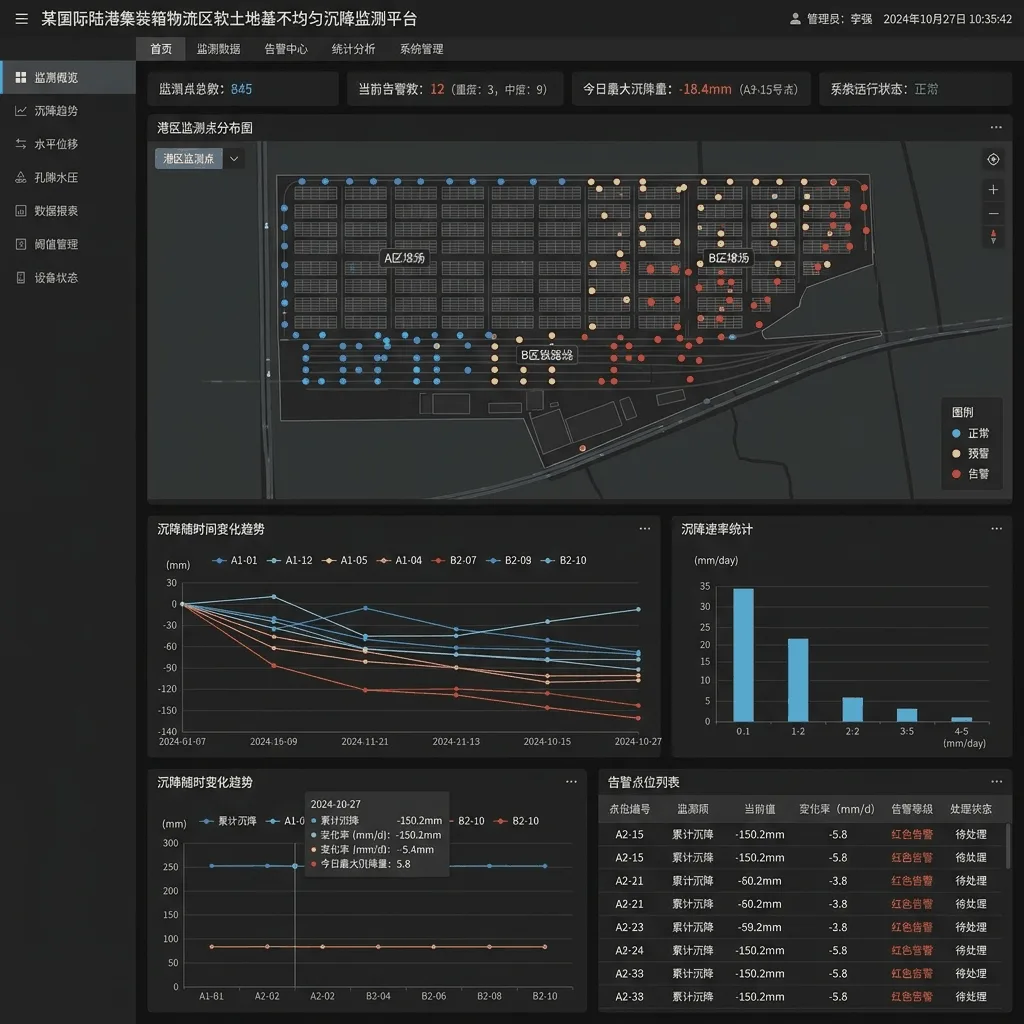Click the administrator user icon
Image resolution: width=1024 pixels, height=1024 pixels.
tap(795, 19)
